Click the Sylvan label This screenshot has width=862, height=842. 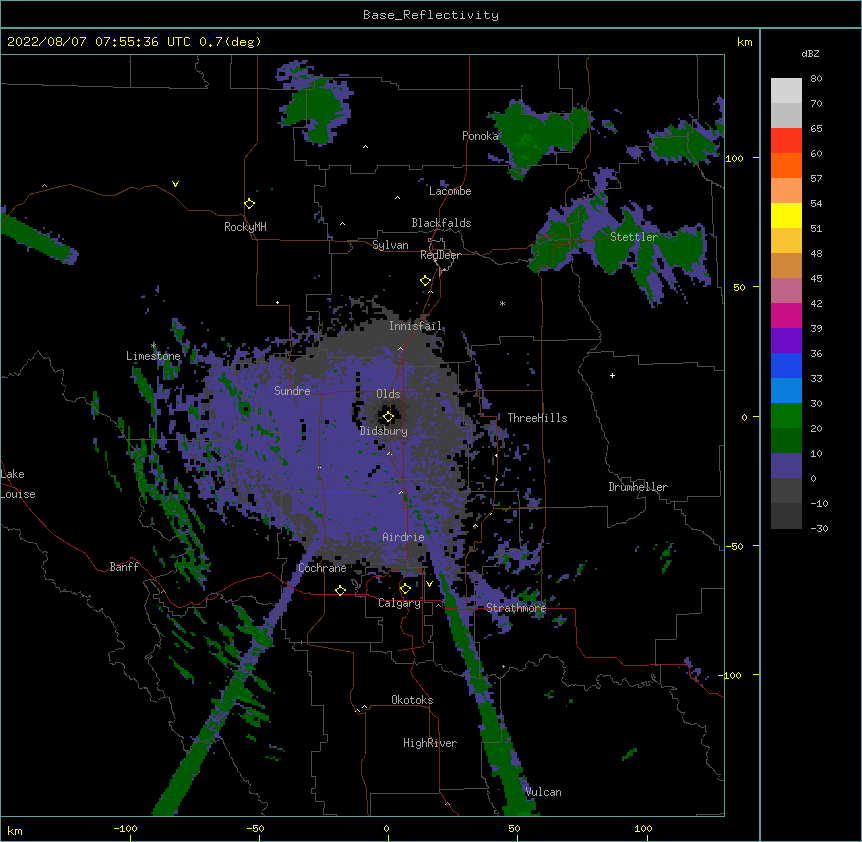pos(390,245)
